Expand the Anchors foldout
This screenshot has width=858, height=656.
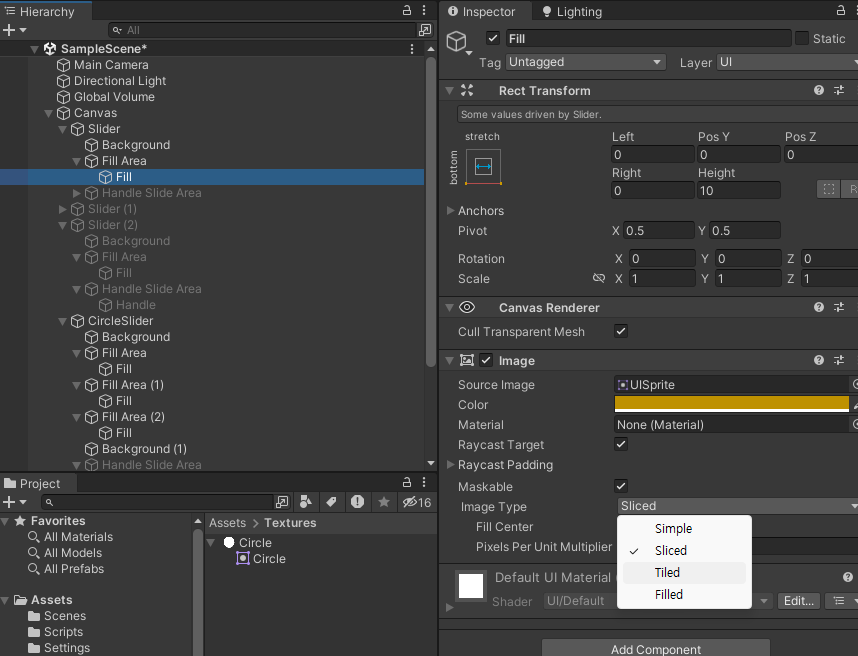[x=450, y=211]
